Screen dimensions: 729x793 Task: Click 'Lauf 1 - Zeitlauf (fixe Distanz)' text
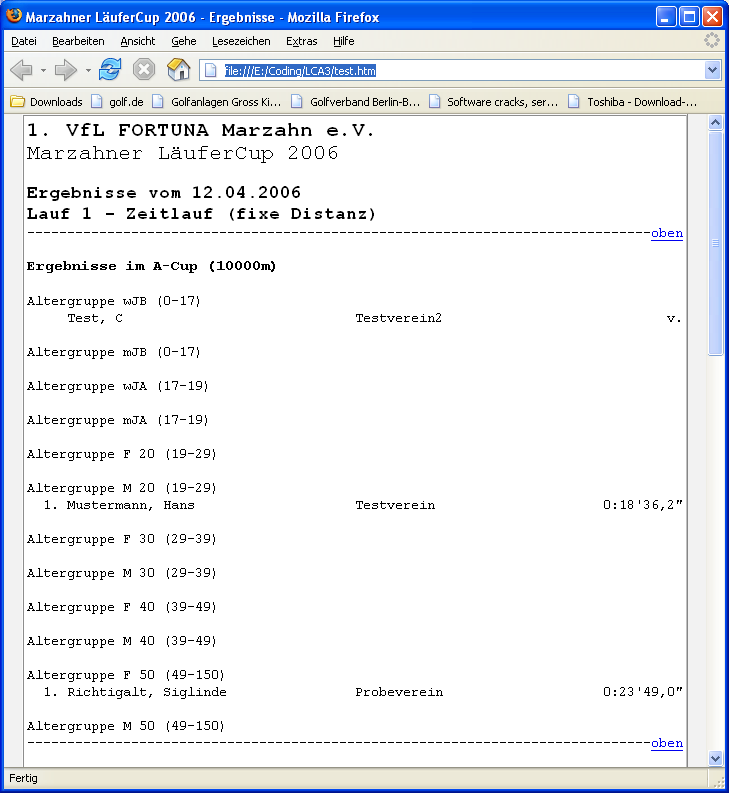click(x=201, y=214)
